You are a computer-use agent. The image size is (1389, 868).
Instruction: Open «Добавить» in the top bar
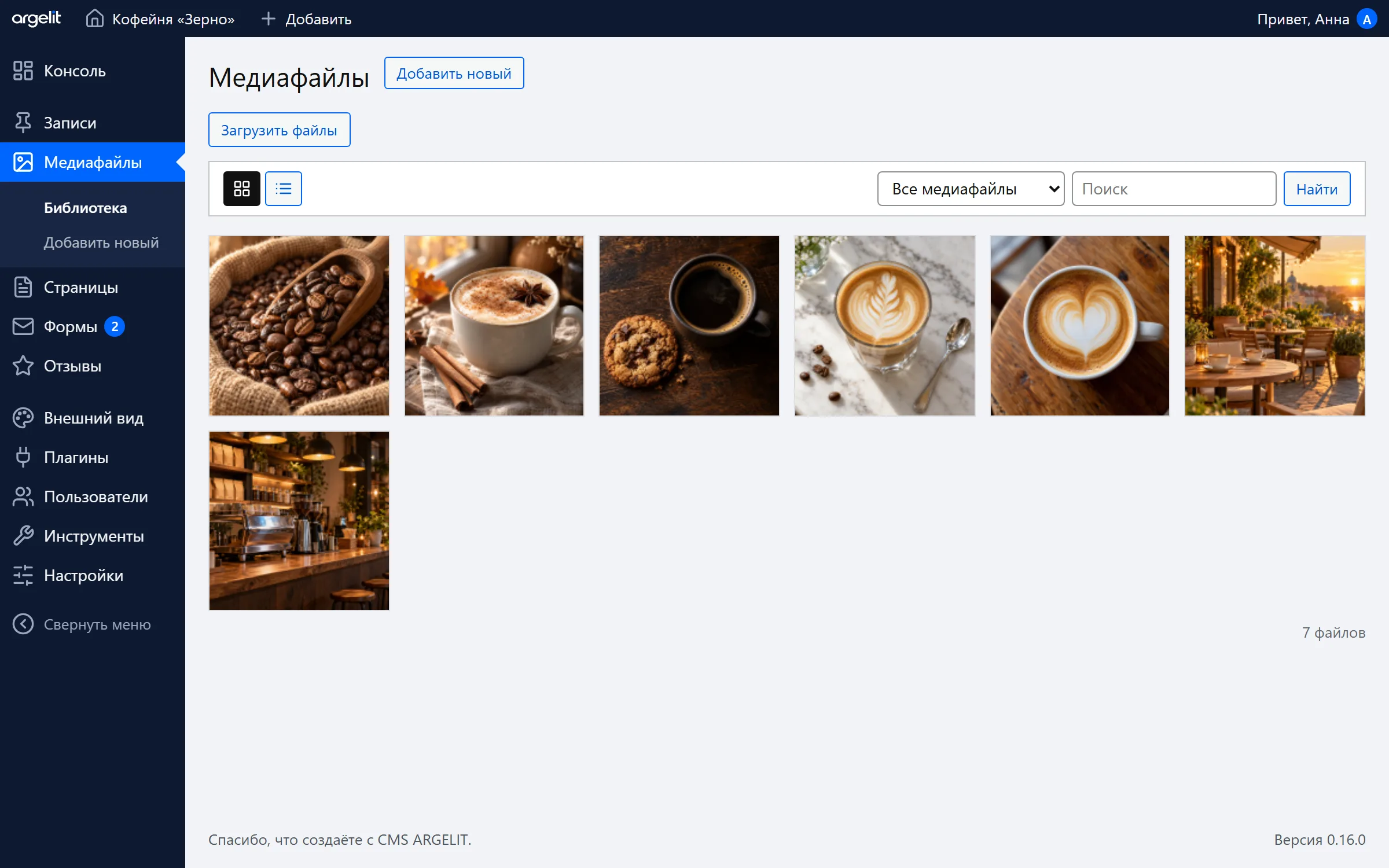pyautogui.click(x=318, y=19)
